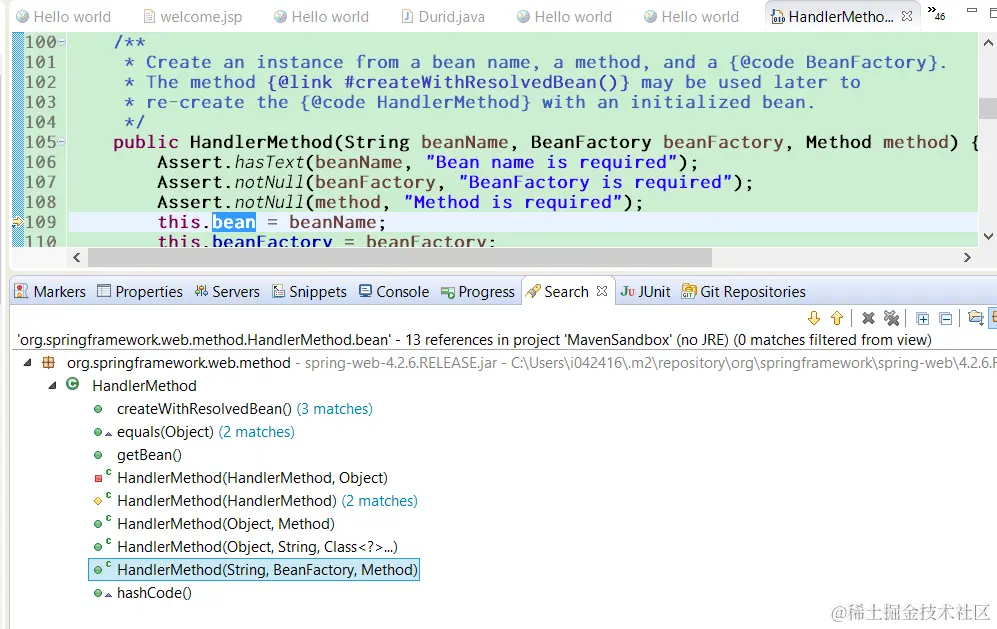
Task: Open the Servers view tab
Action: (x=227, y=291)
